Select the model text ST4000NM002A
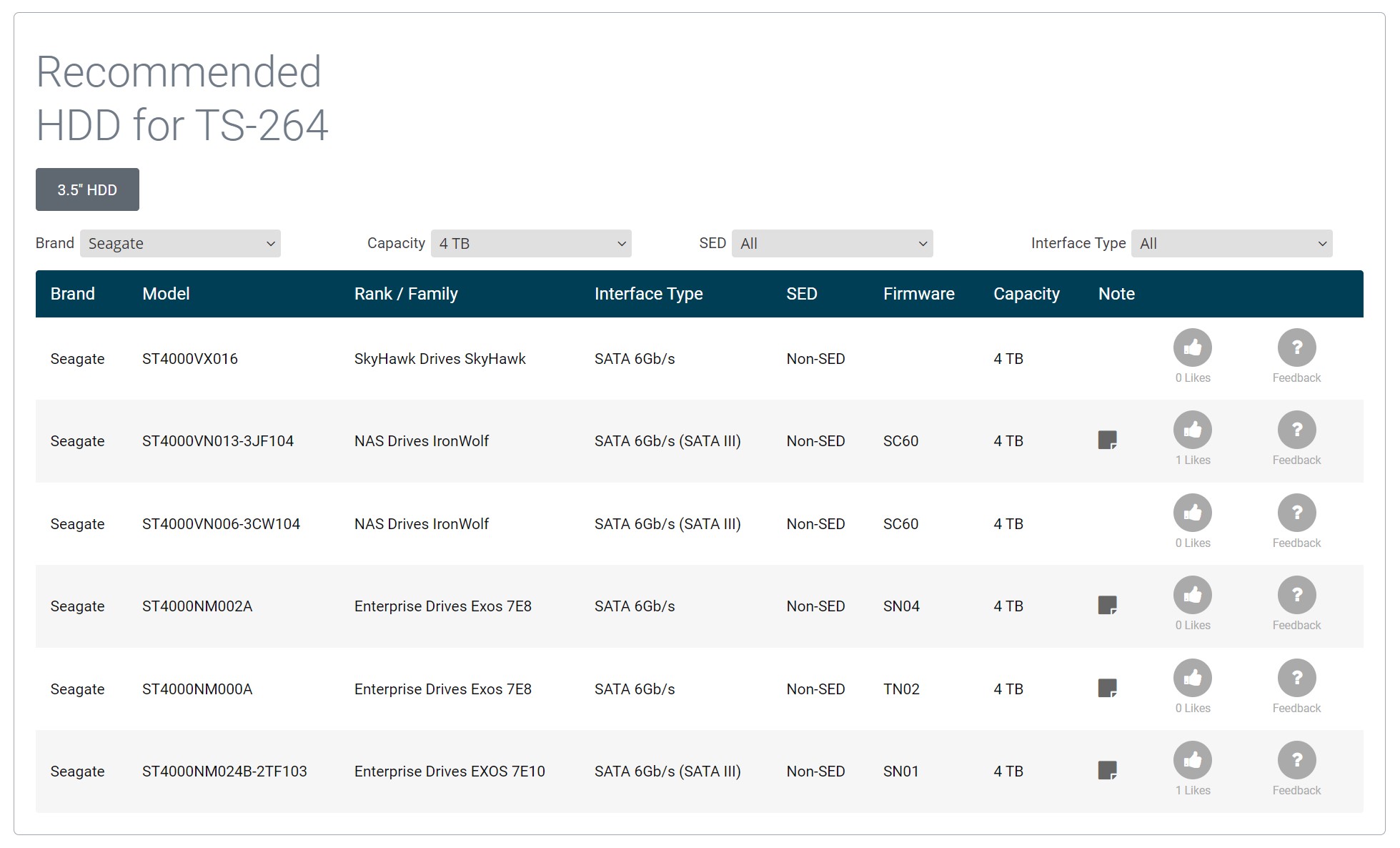This screenshot has width=1400, height=848. click(197, 606)
